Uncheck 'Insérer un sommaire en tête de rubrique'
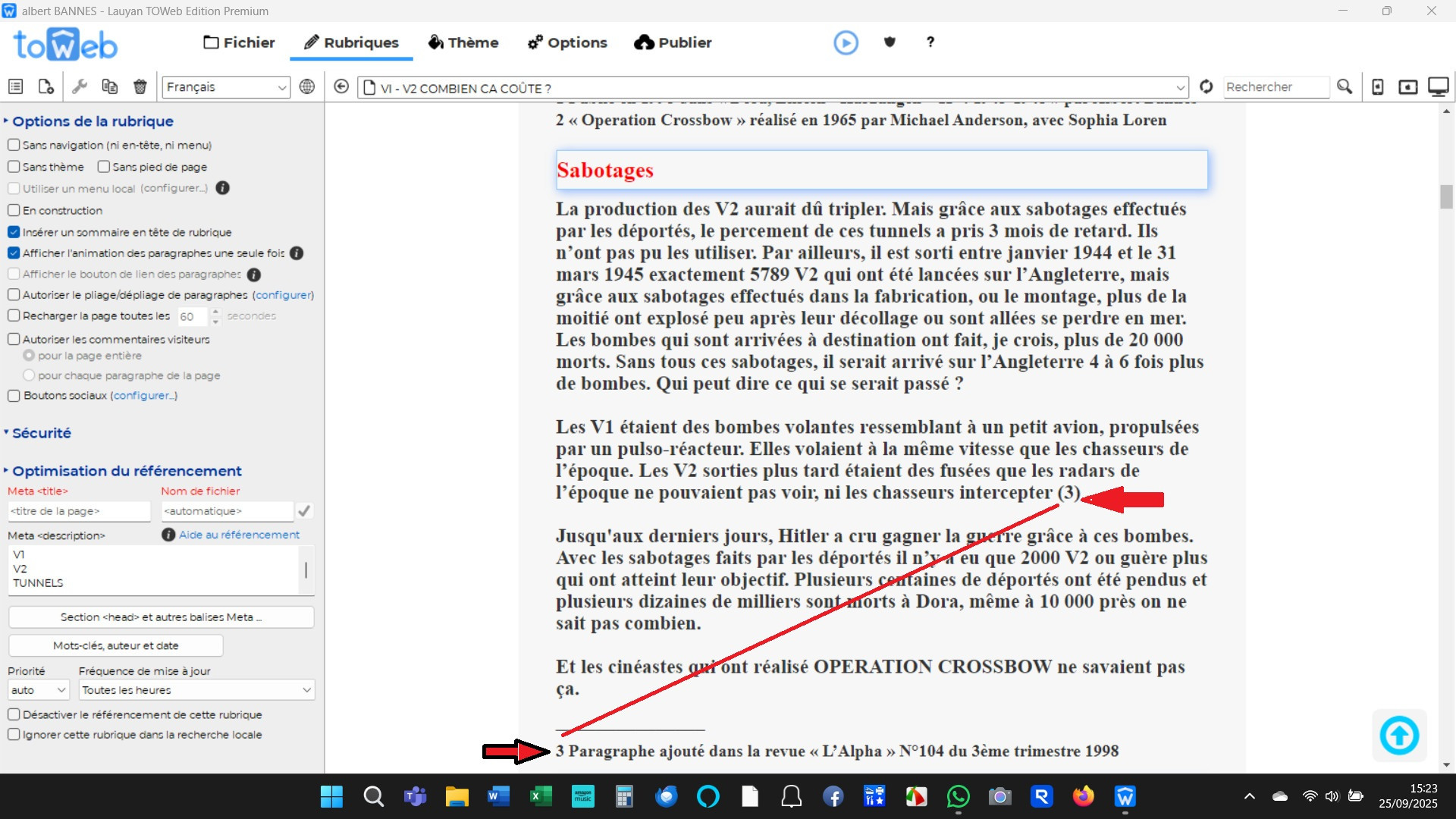This screenshot has height=819, width=1456. (x=14, y=232)
